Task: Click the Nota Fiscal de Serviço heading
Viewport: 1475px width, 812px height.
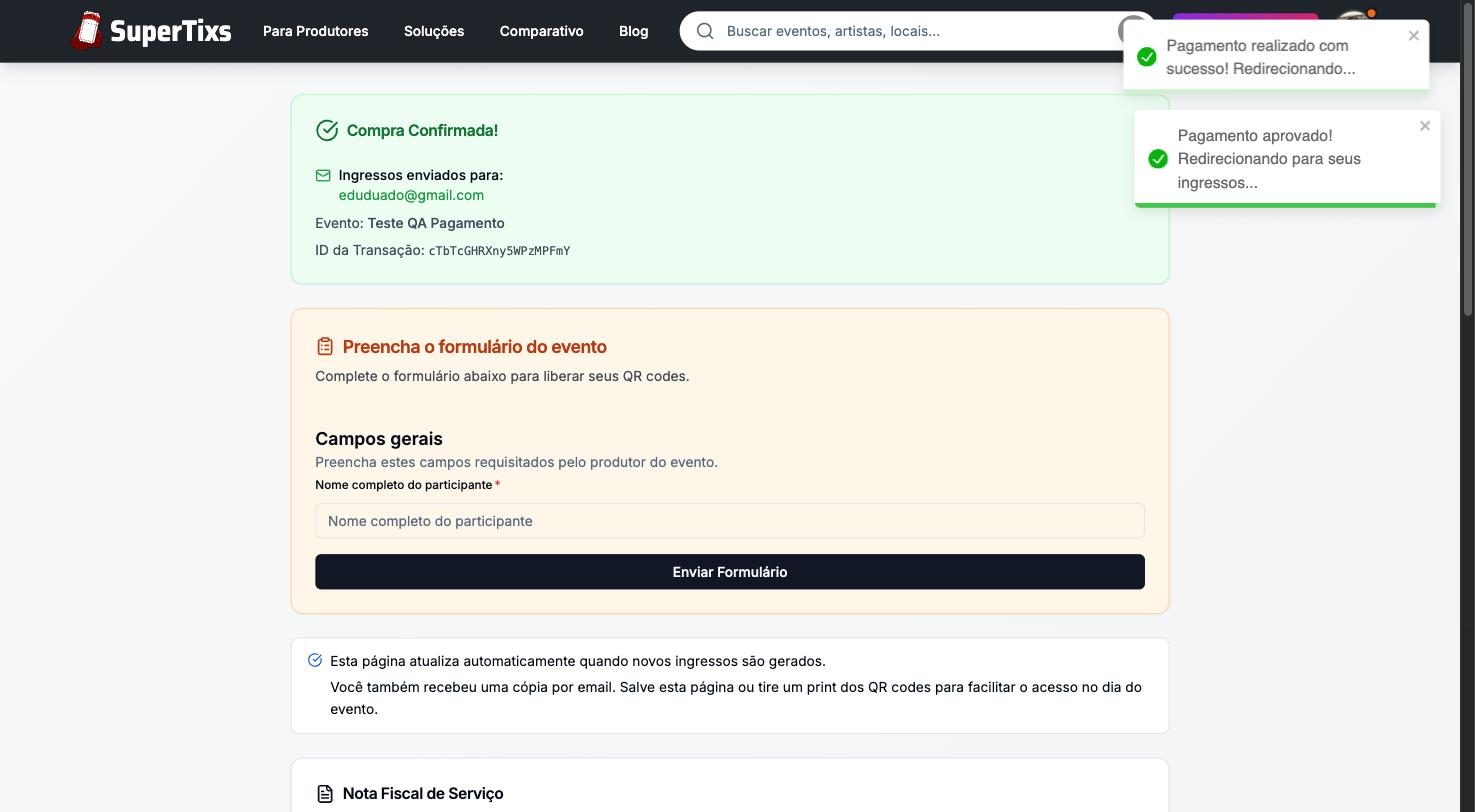Action: [423, 794]
